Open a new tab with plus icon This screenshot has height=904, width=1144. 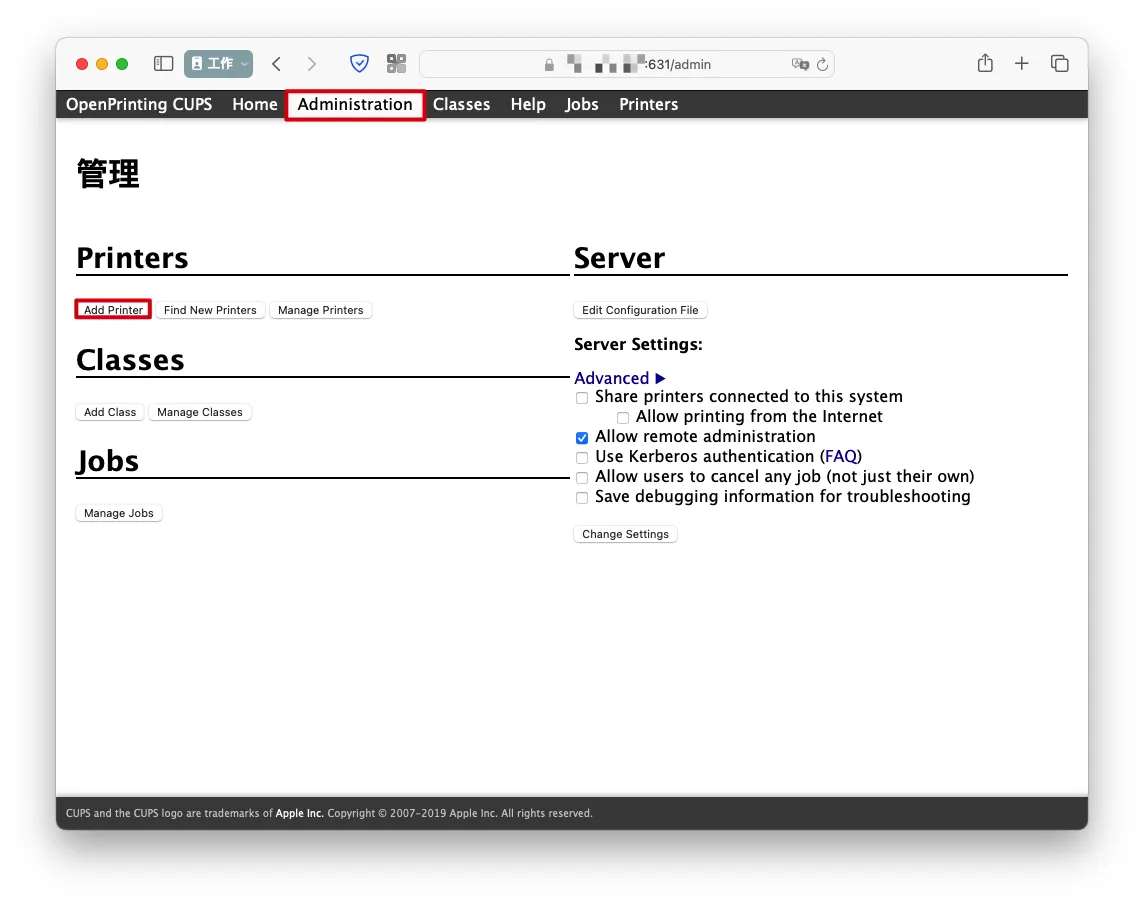pyautogui.click(x=1021, y=64)
